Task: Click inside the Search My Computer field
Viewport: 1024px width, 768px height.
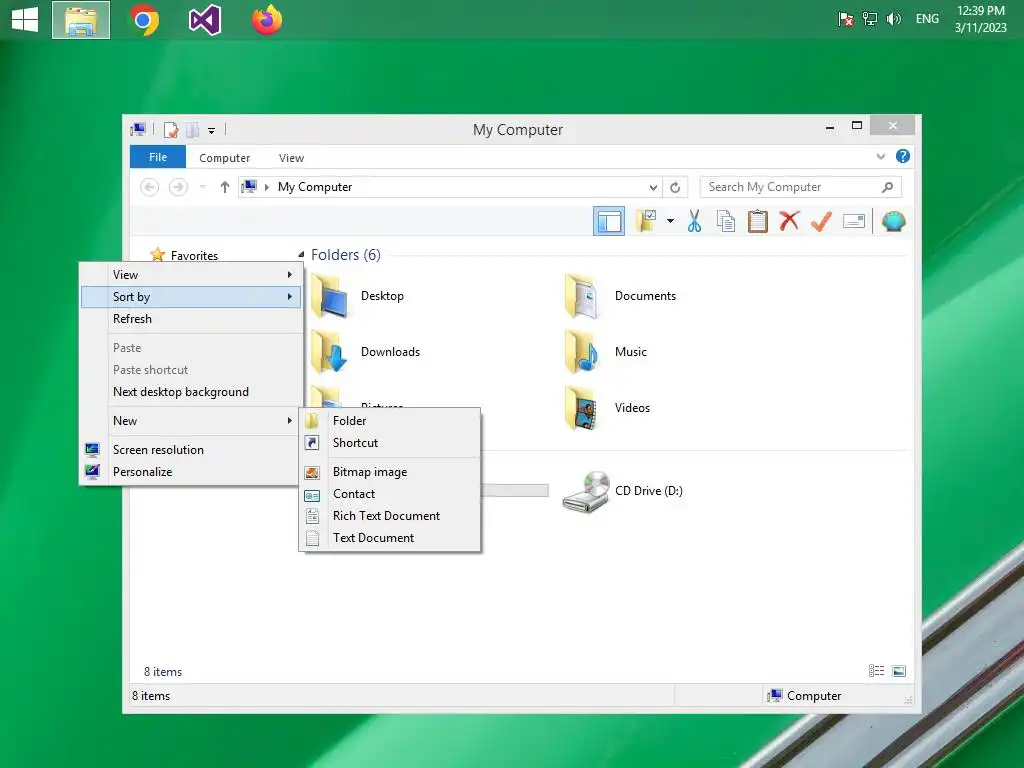Action: click(800, 187)
